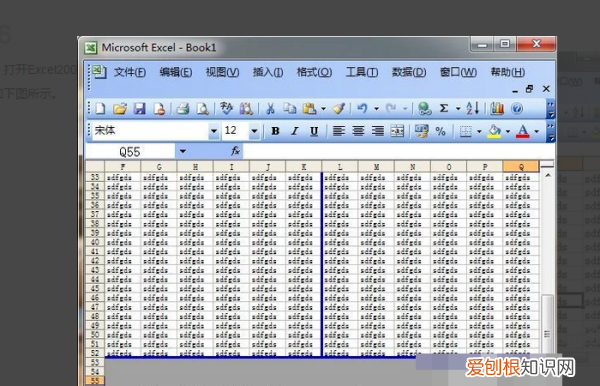600x386 pixels.
Task: Apply AutoSum sigma icon
Action: (x=444, y=109)
